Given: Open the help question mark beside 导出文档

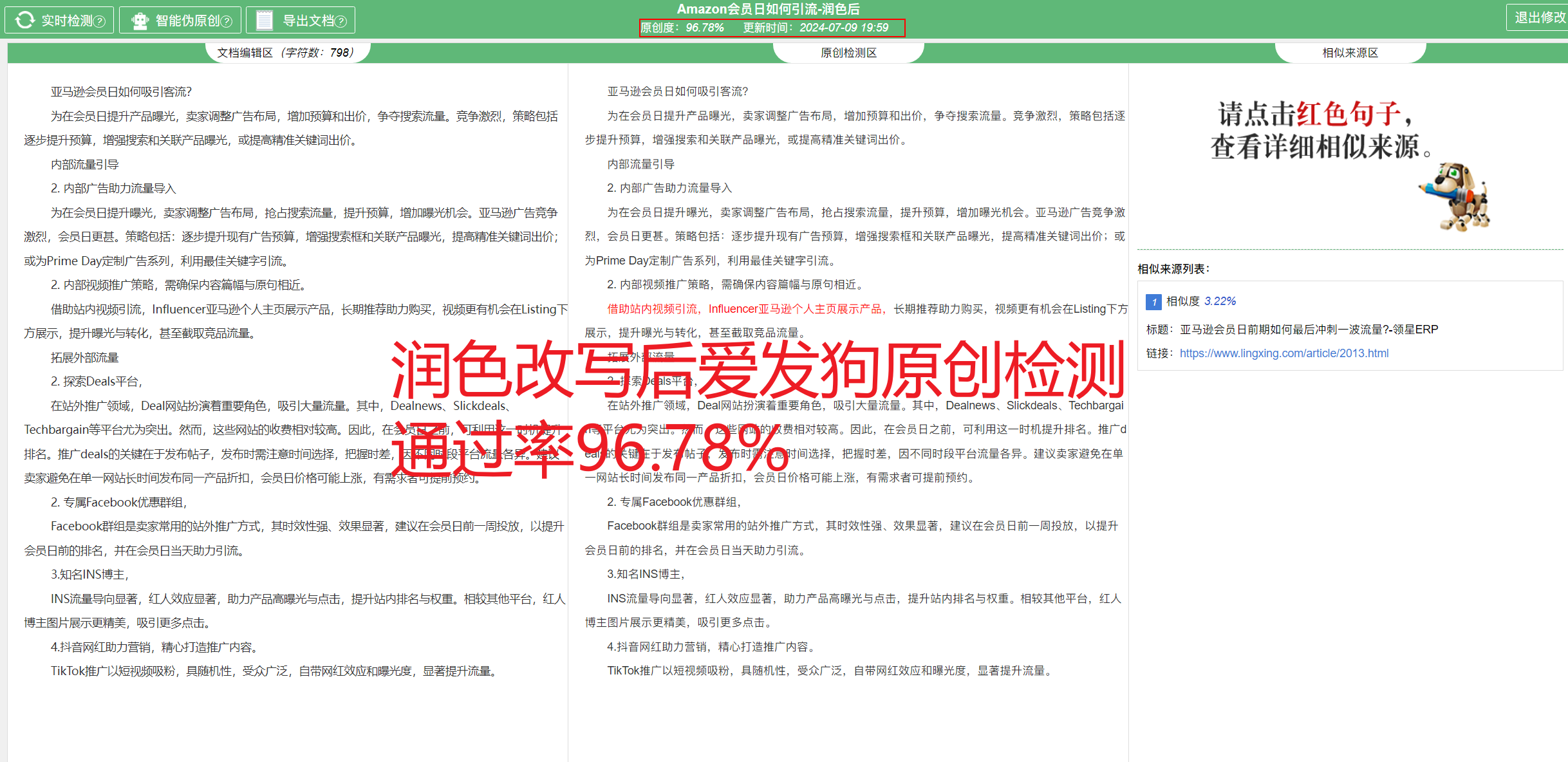Looking at the screenshot, I should tap(342, 21).
